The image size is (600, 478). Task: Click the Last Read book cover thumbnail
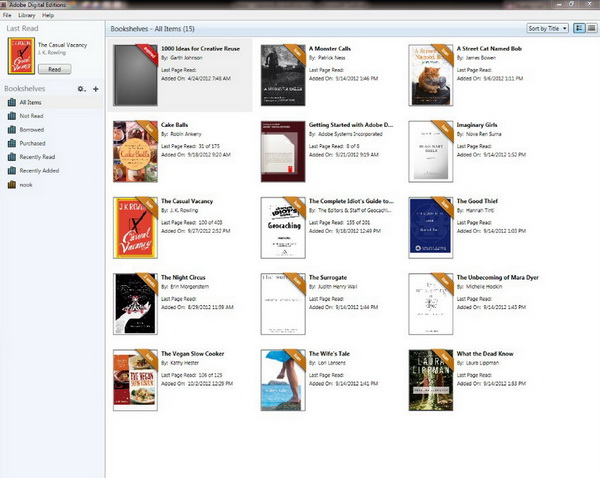pyautogui.click(x=19, y=56)
